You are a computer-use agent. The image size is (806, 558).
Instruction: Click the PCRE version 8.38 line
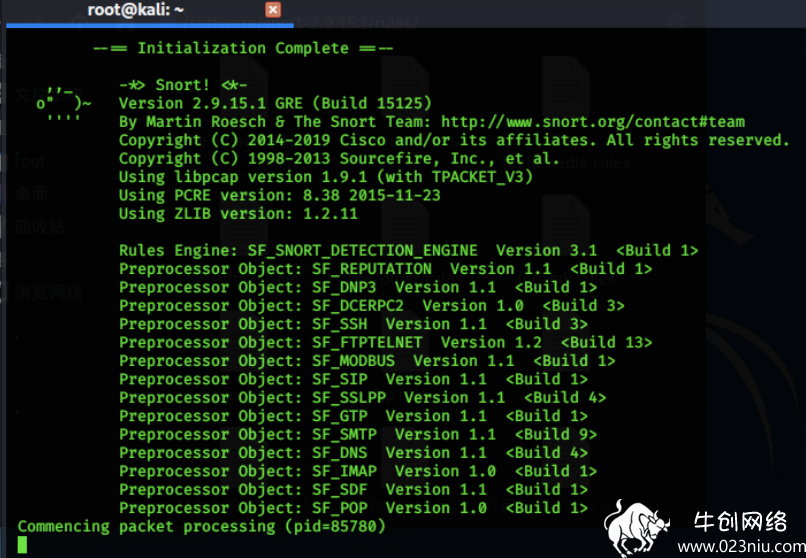280,196
